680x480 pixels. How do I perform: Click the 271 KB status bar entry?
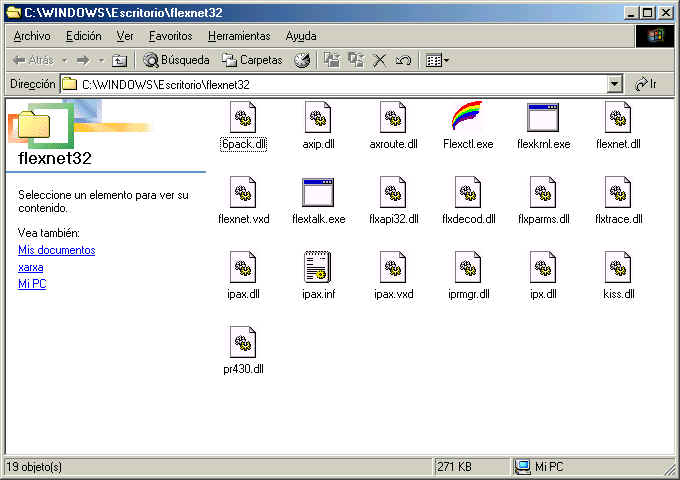pos(454,467)
